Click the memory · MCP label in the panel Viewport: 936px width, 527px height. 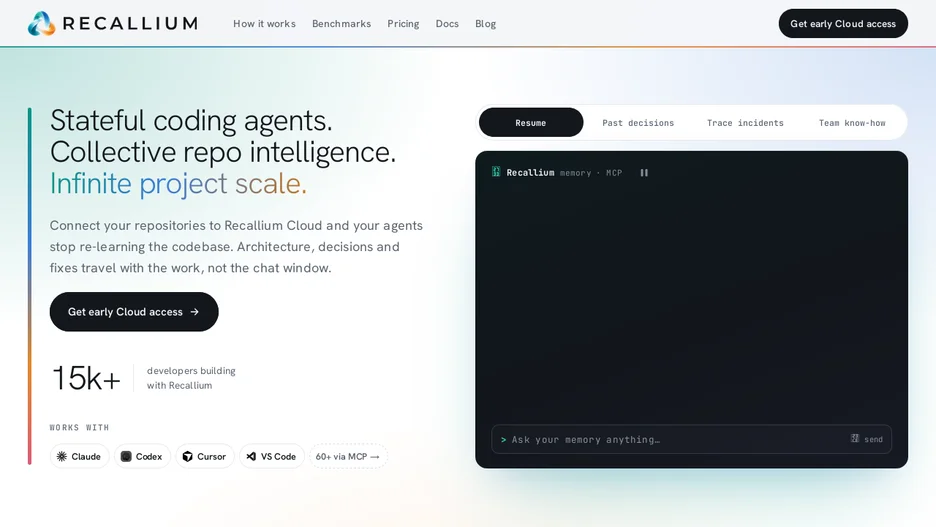point(591,173)
